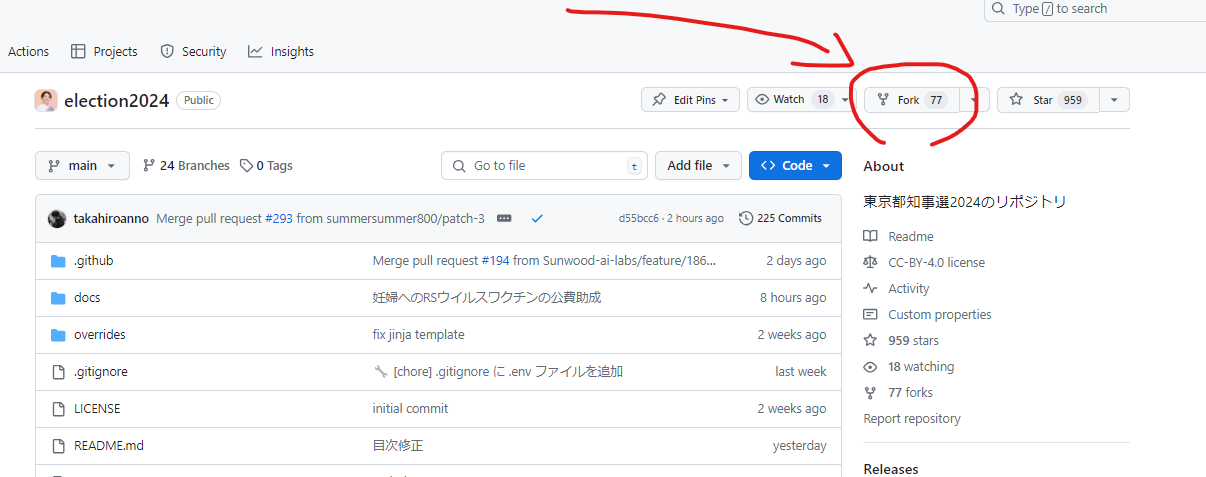Click the docs folder icon
Viewport: 1206px width, 477px height.
pyautogui.click(x=57, y=297)
